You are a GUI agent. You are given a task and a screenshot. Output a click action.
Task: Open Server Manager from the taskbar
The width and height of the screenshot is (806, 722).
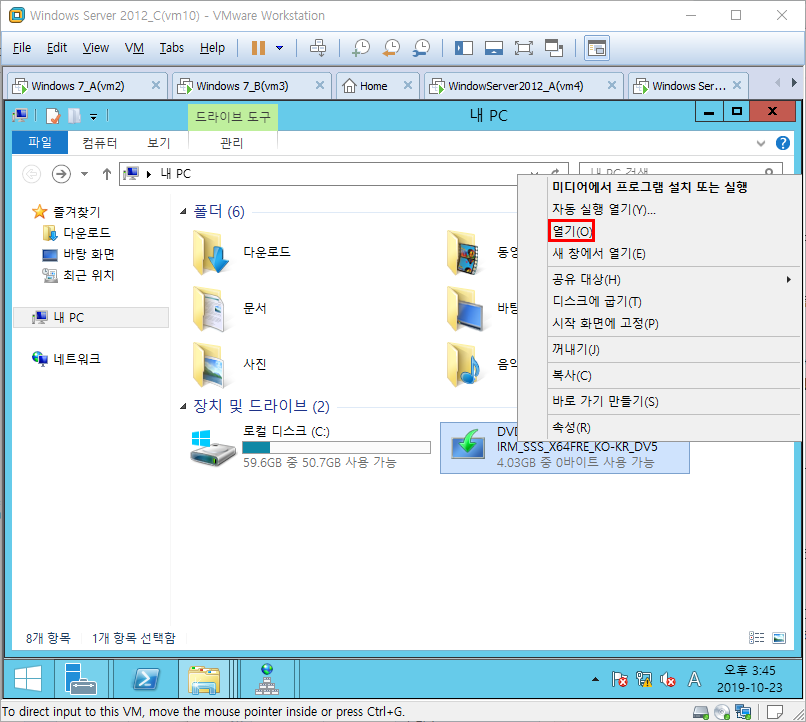click(x=81, y=678)
